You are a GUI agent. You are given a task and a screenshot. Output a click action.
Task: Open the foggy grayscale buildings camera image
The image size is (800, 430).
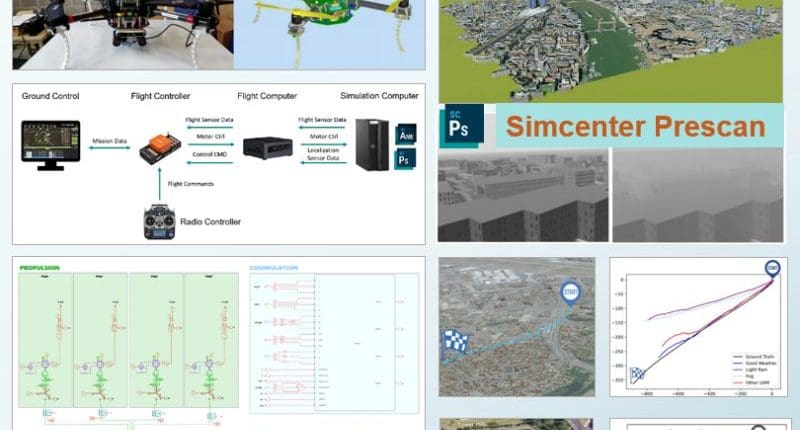698,195
